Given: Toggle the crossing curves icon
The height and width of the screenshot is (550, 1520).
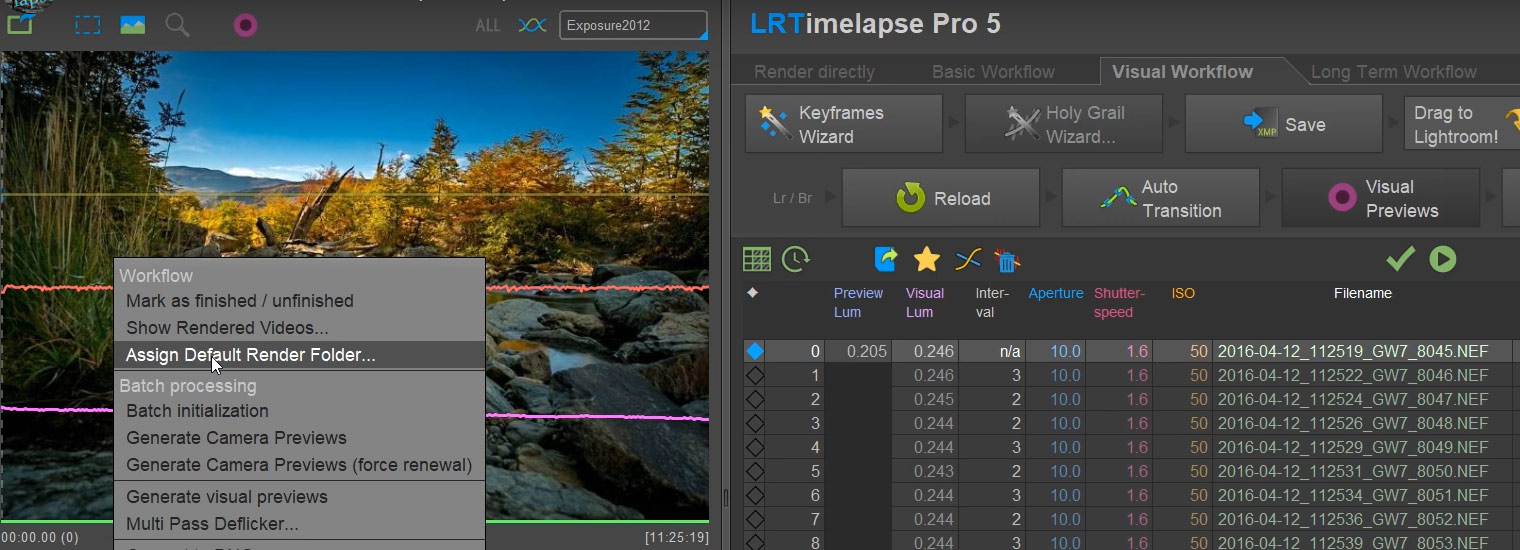Looking at the screenshot, I should [x=532, y=26].
